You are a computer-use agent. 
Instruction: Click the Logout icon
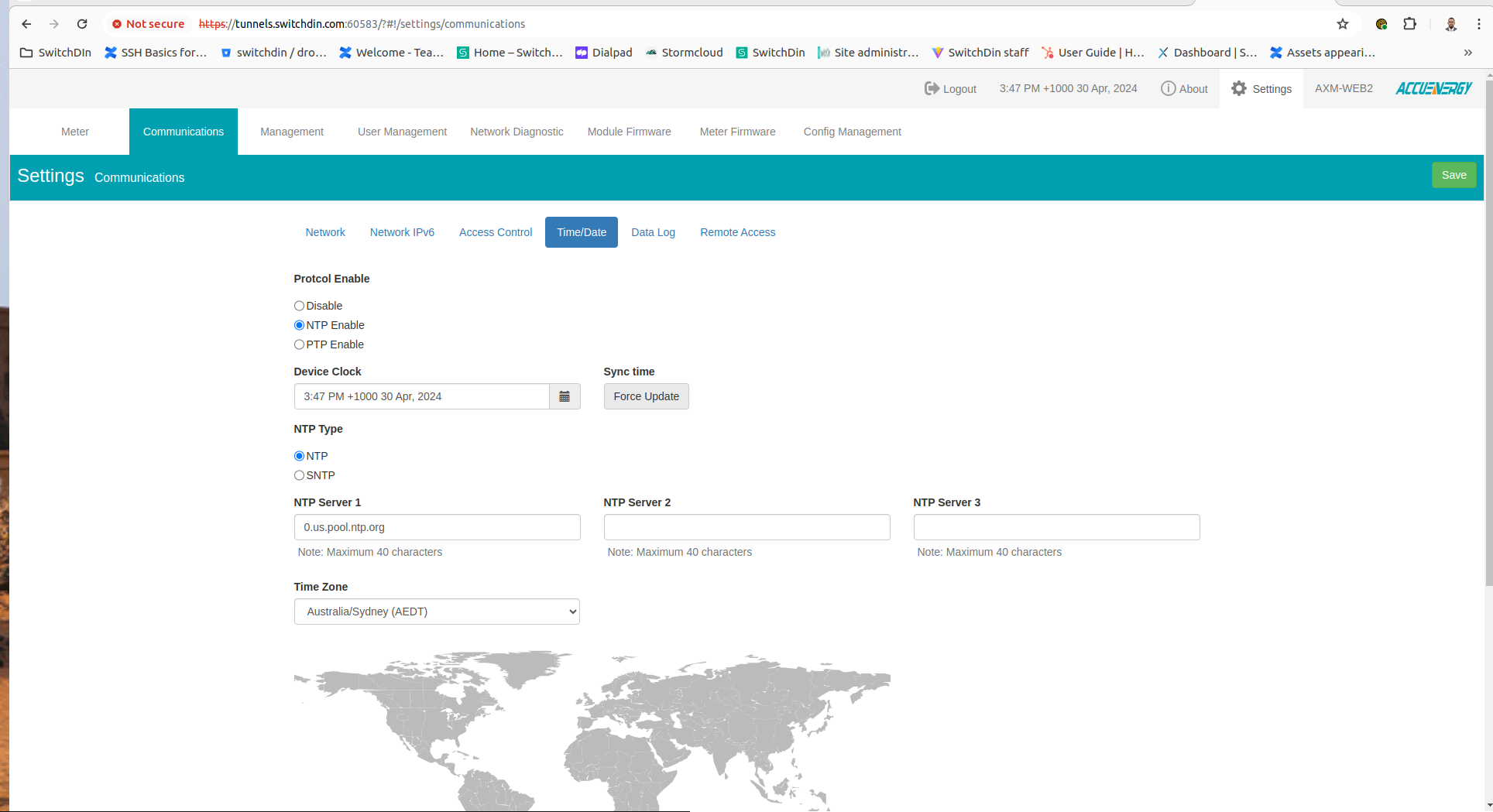pos(932,88)
